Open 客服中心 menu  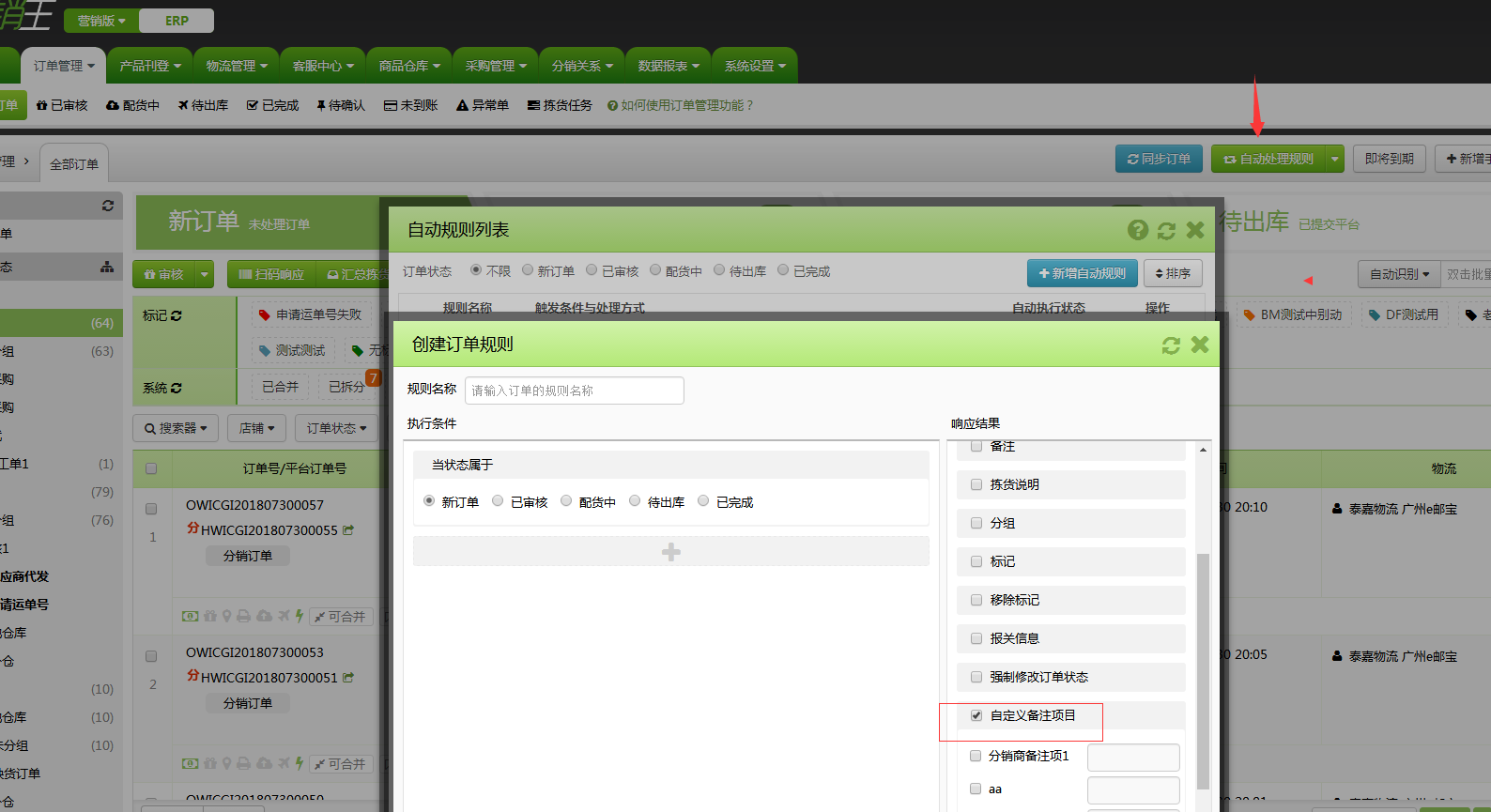click(x=323, y=66)
